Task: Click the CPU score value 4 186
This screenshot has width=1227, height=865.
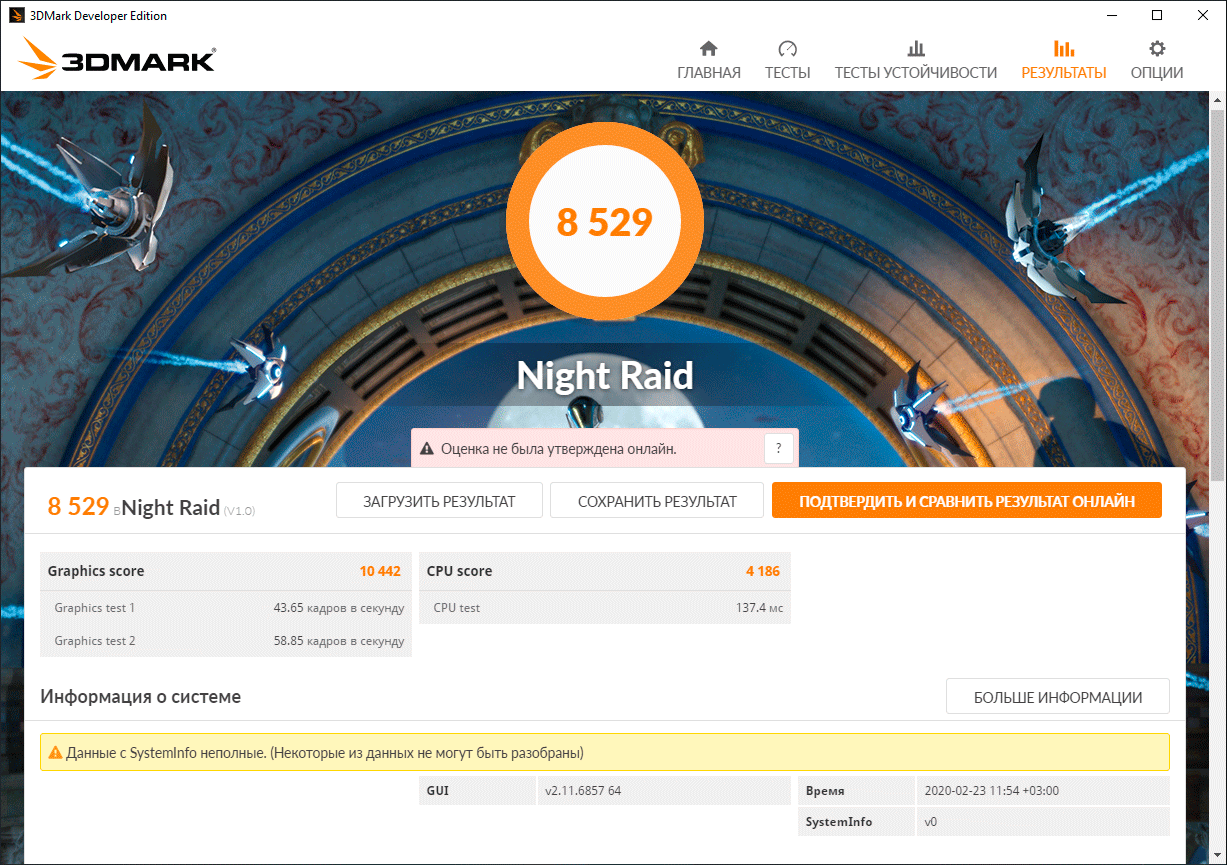Action: [x=763, y=571]
